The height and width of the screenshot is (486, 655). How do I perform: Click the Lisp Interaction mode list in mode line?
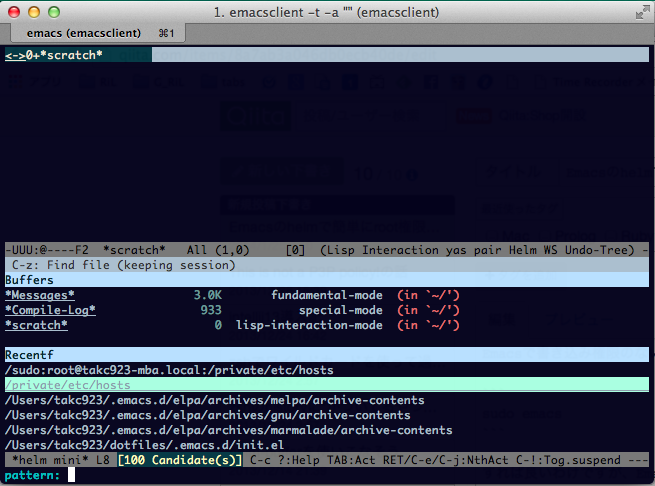pos(477,250)
